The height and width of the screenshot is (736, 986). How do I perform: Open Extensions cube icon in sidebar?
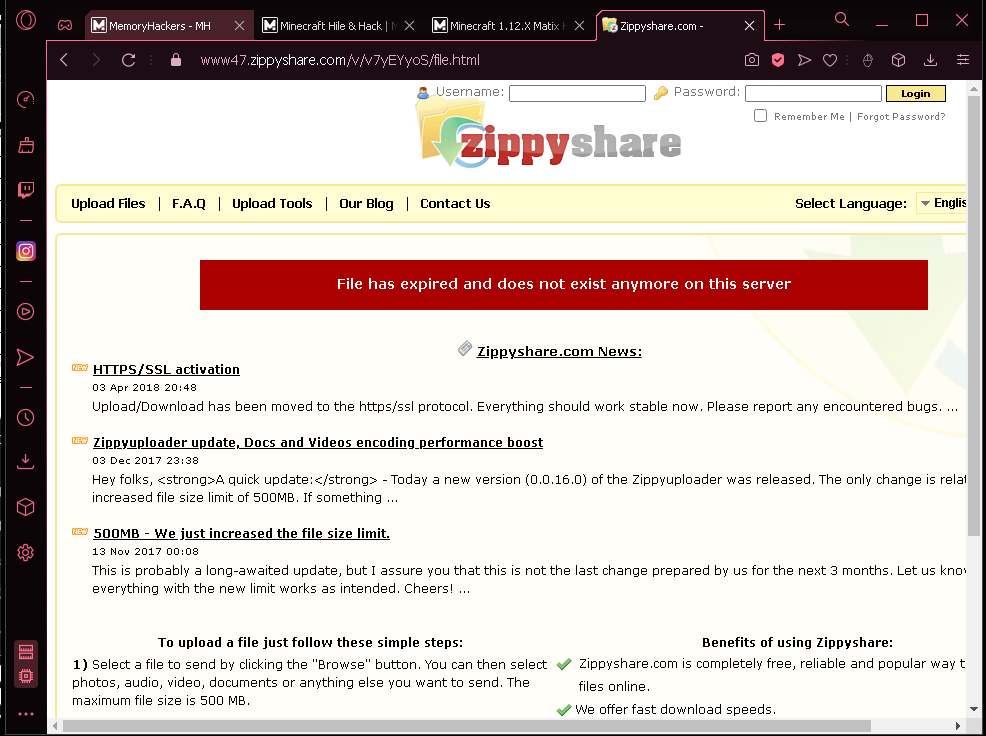click(x=25, y=507)
